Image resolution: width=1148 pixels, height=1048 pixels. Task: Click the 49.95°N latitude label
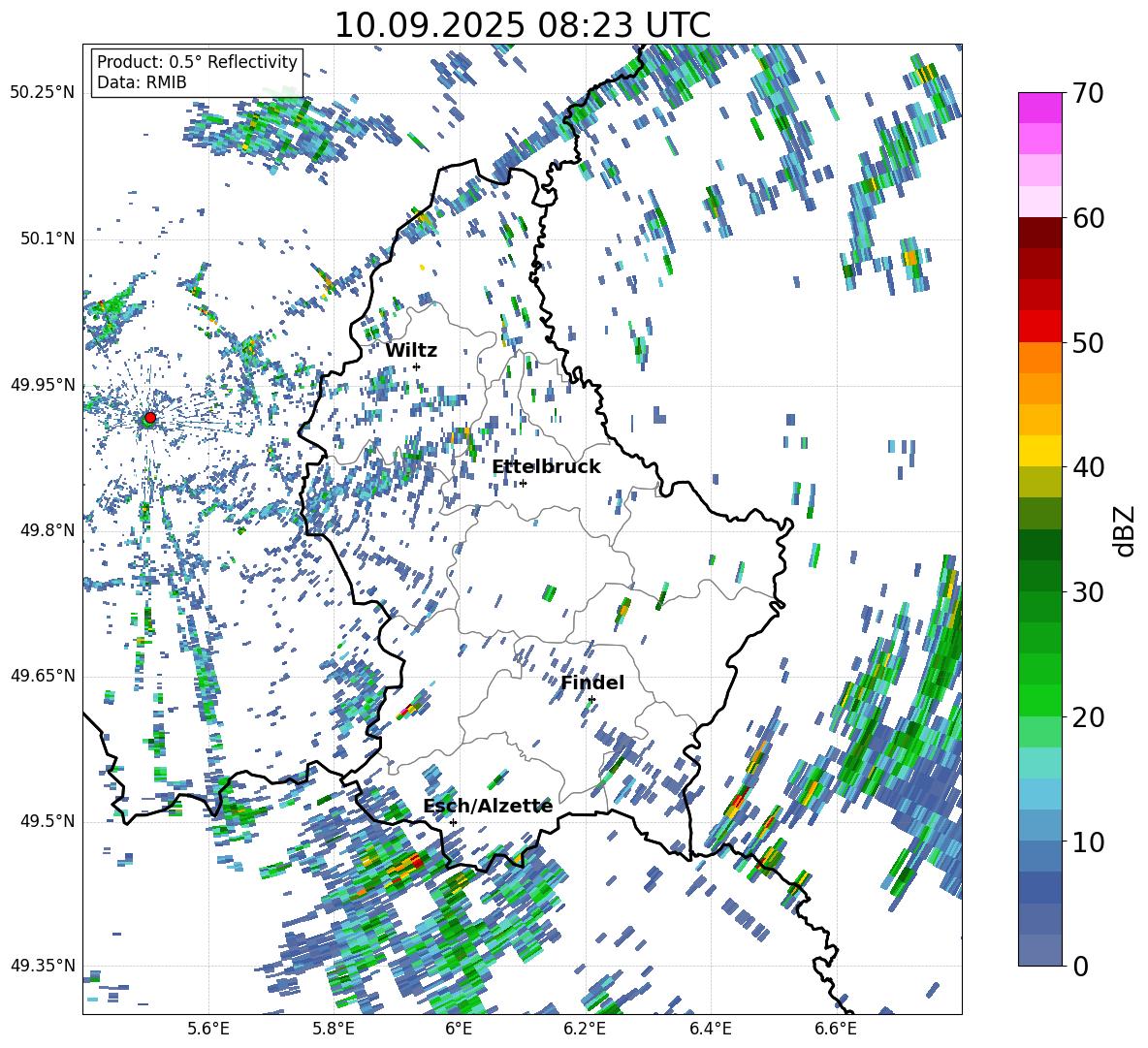(x=43, y=385)
